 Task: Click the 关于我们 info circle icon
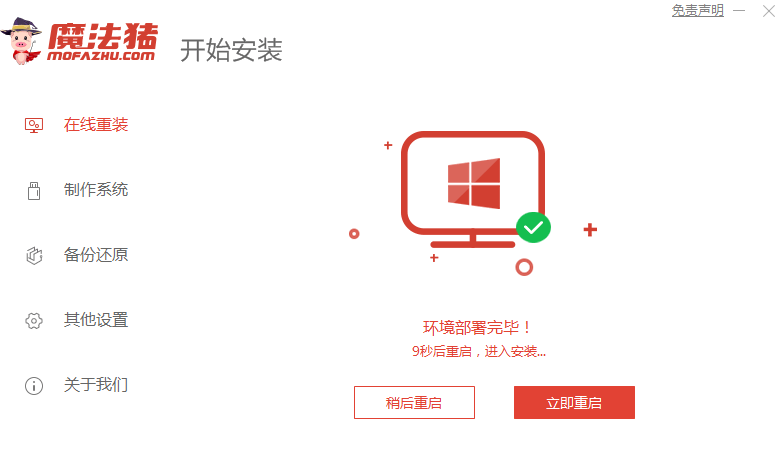pyautogui.click(x=34, y=385)
